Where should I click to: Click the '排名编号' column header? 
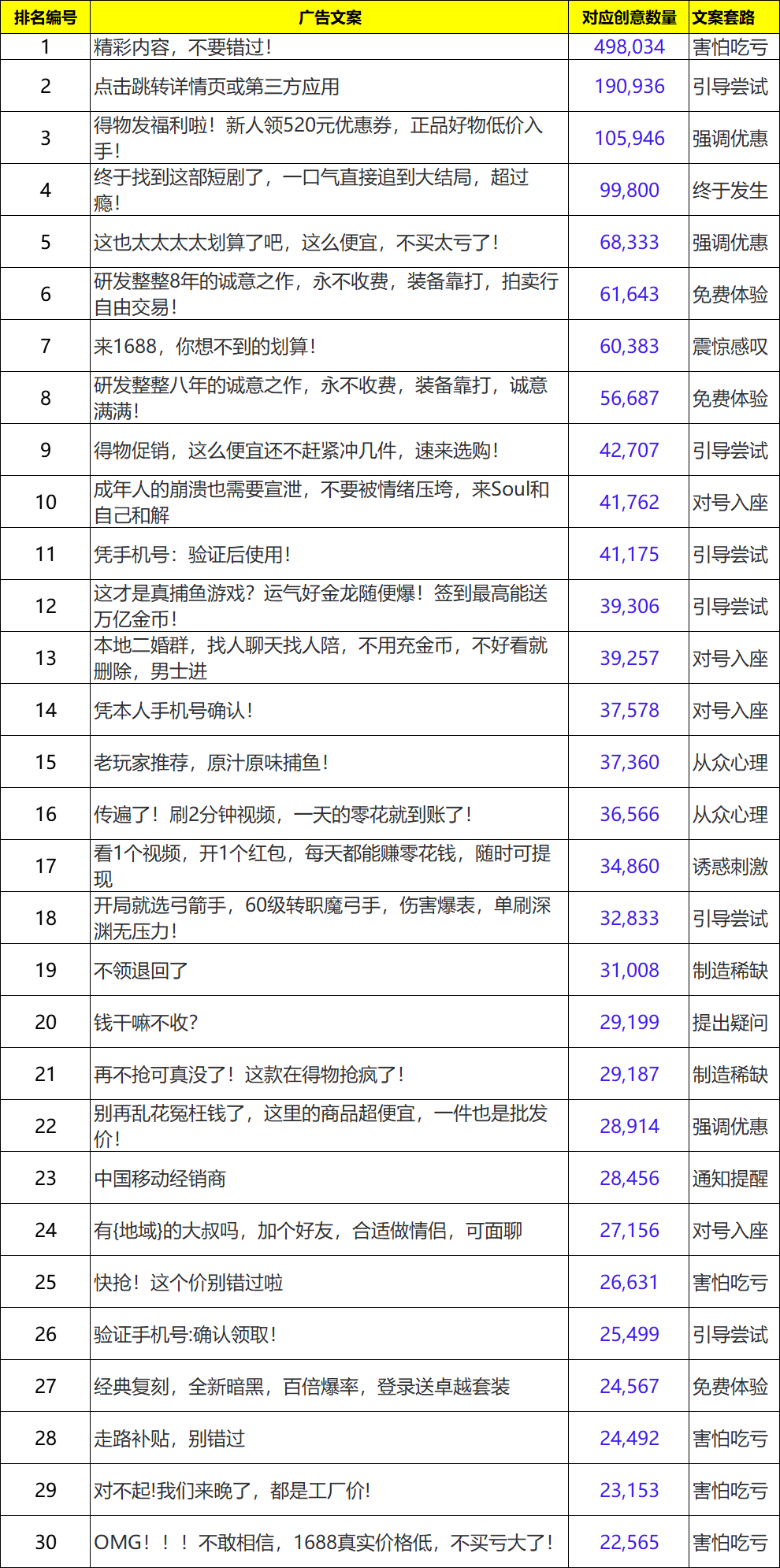point(45,17)
